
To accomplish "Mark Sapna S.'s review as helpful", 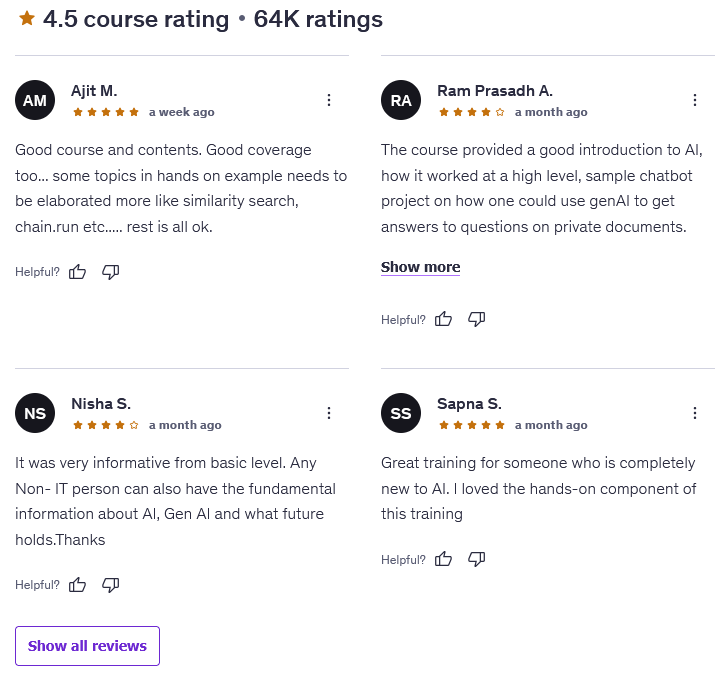I will (x=444, y=559).
